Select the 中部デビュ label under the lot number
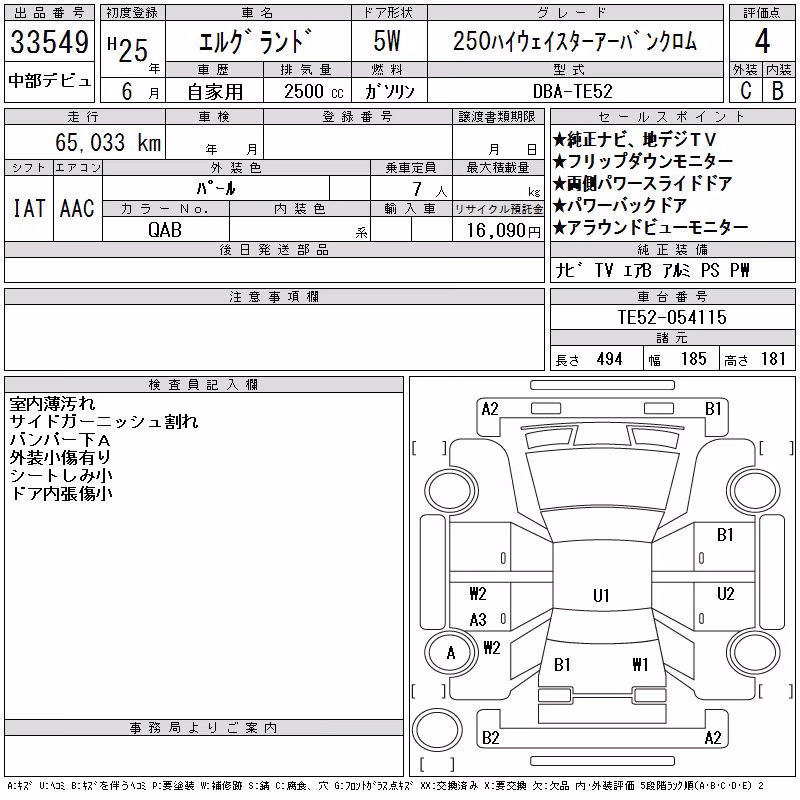The image size is (800, 800). tap(49, 81)
